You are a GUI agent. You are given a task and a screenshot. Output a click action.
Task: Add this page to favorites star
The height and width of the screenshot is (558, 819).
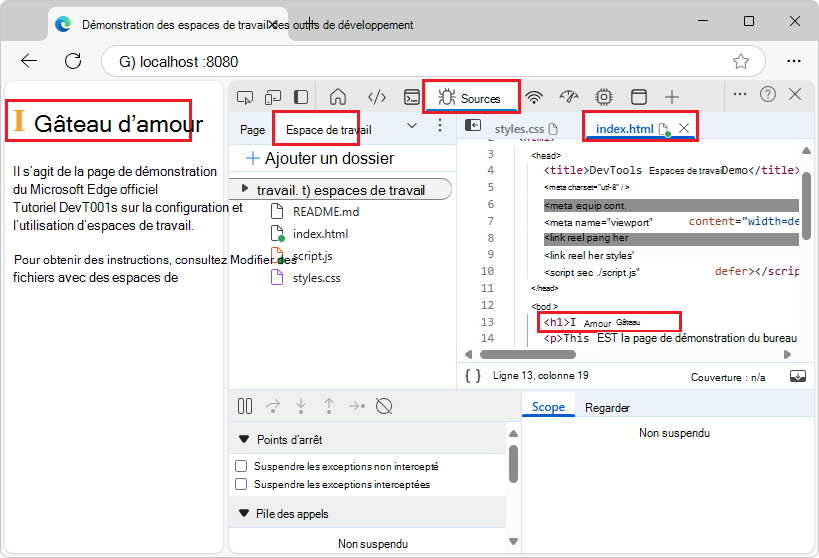[x=741, y=62]
